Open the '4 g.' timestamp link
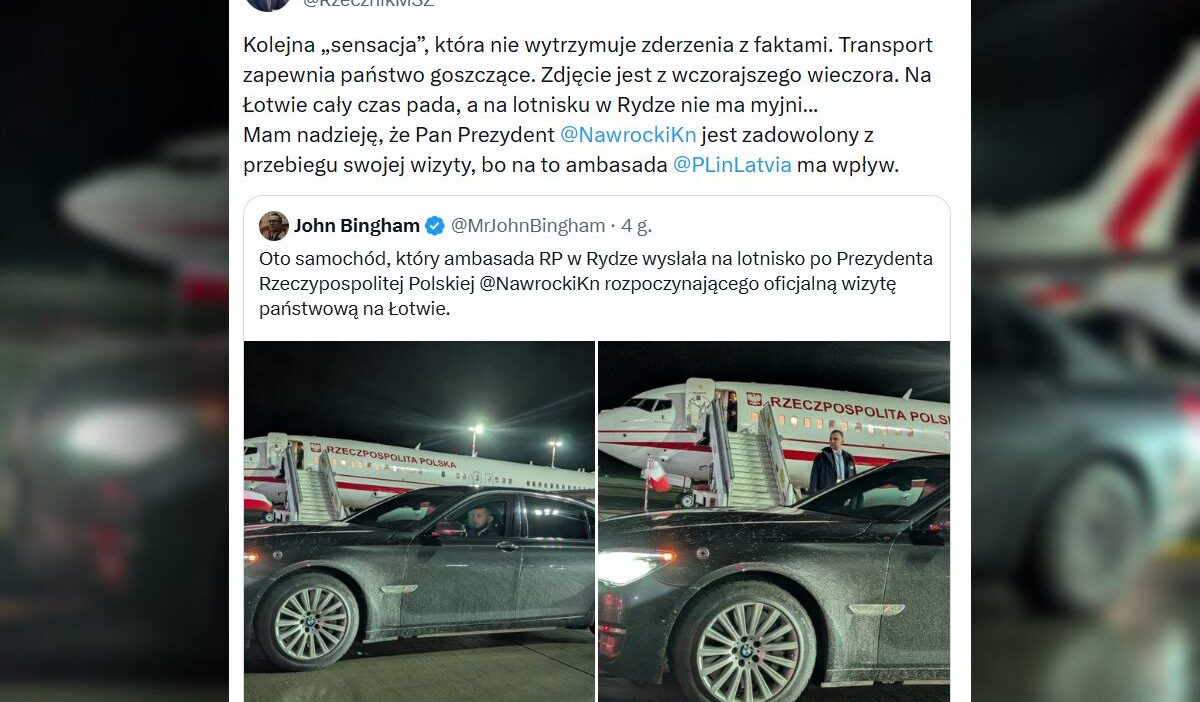 coord(637,226)
